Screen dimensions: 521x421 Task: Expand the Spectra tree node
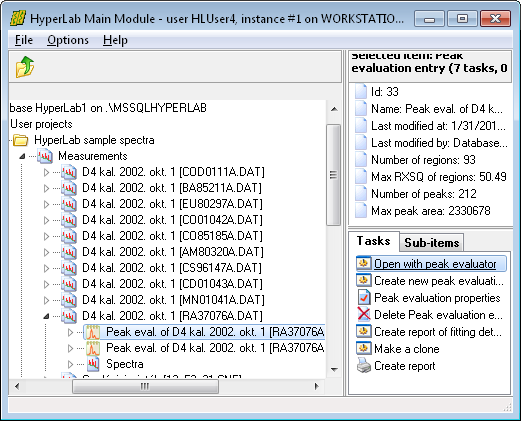click(x=70, y=364)
